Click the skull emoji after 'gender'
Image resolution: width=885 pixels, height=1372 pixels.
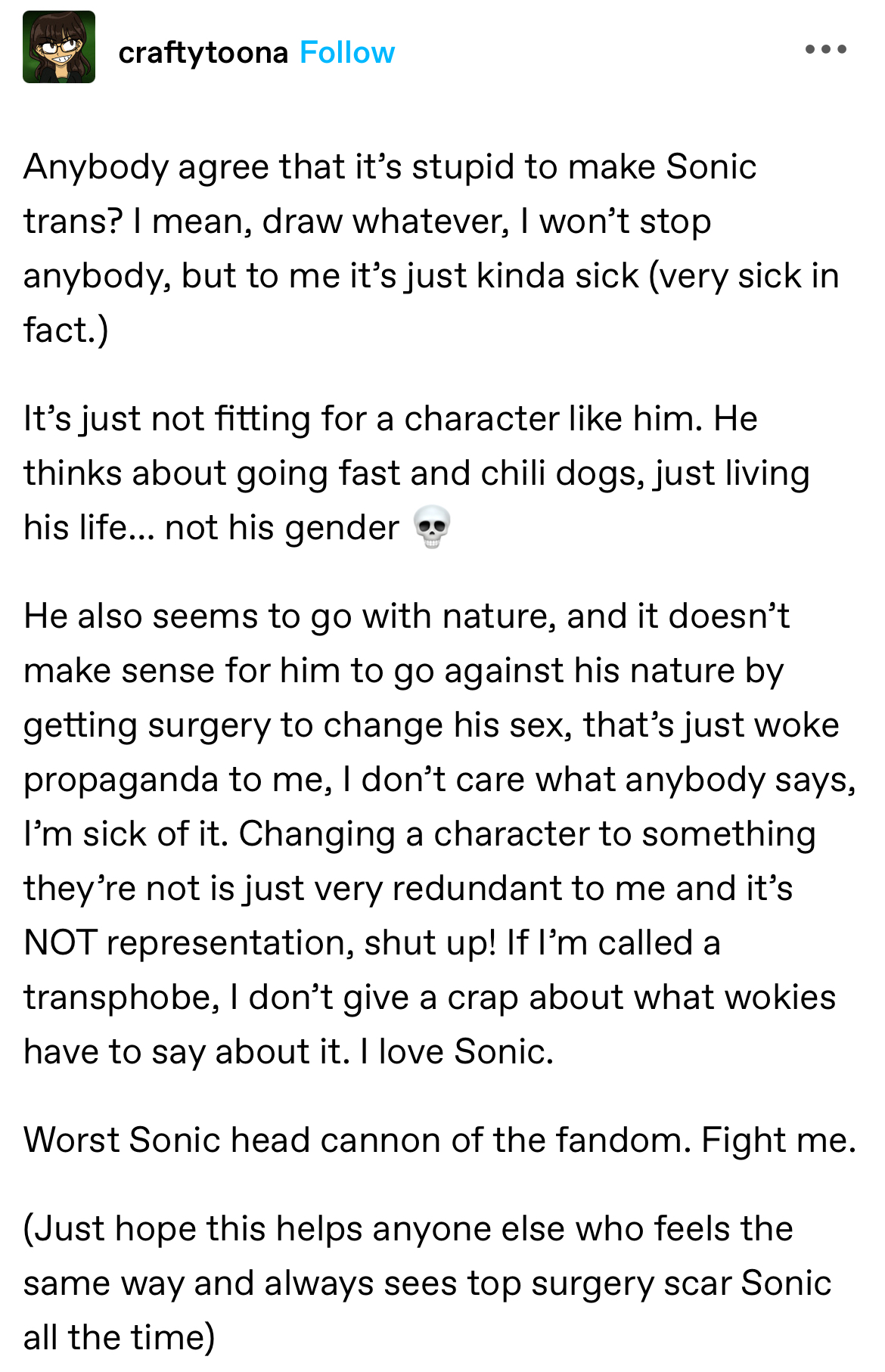[432, 527]
